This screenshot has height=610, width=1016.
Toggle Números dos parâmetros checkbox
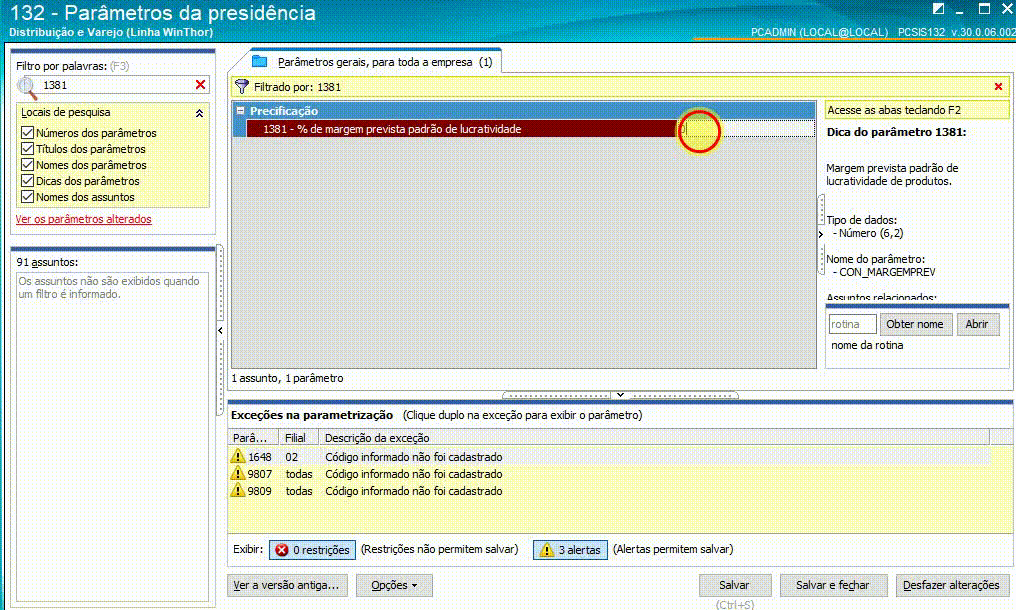(x=27, y=133)
